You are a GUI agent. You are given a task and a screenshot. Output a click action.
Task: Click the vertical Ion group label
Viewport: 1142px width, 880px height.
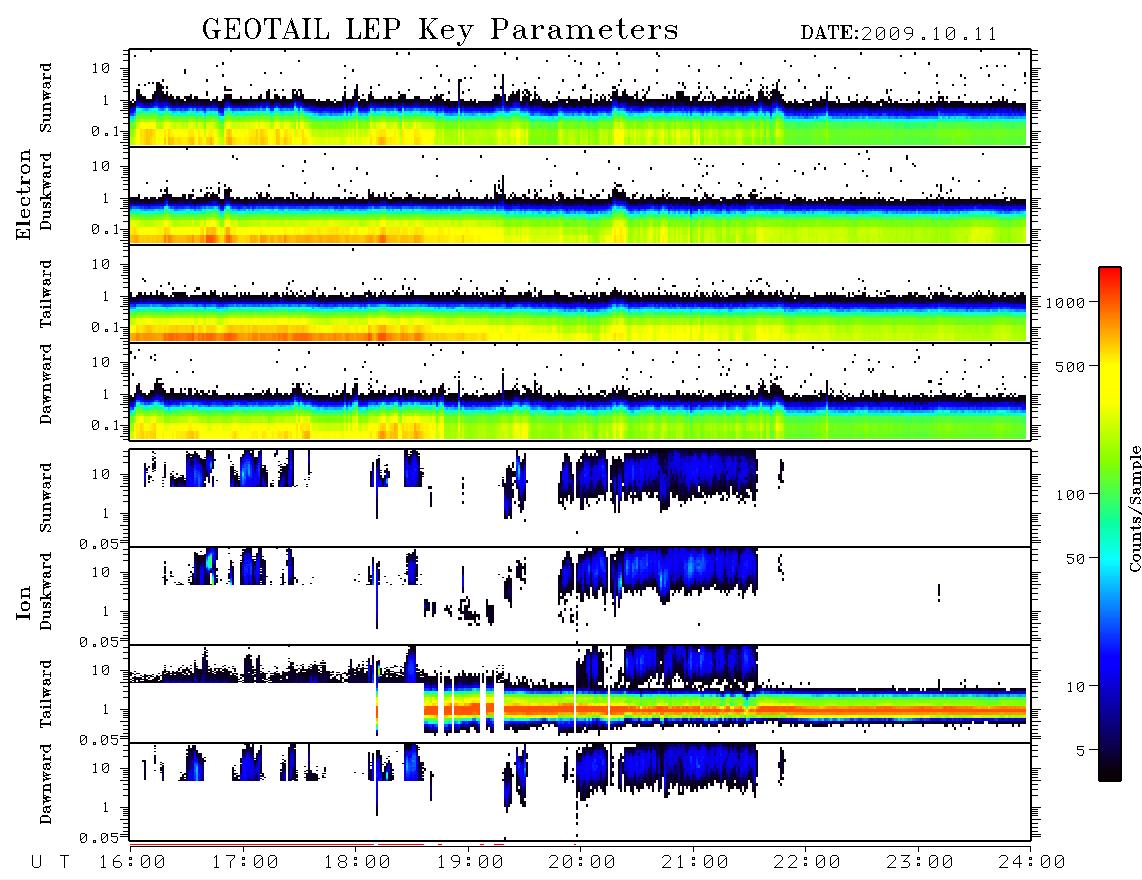[24, 603]
